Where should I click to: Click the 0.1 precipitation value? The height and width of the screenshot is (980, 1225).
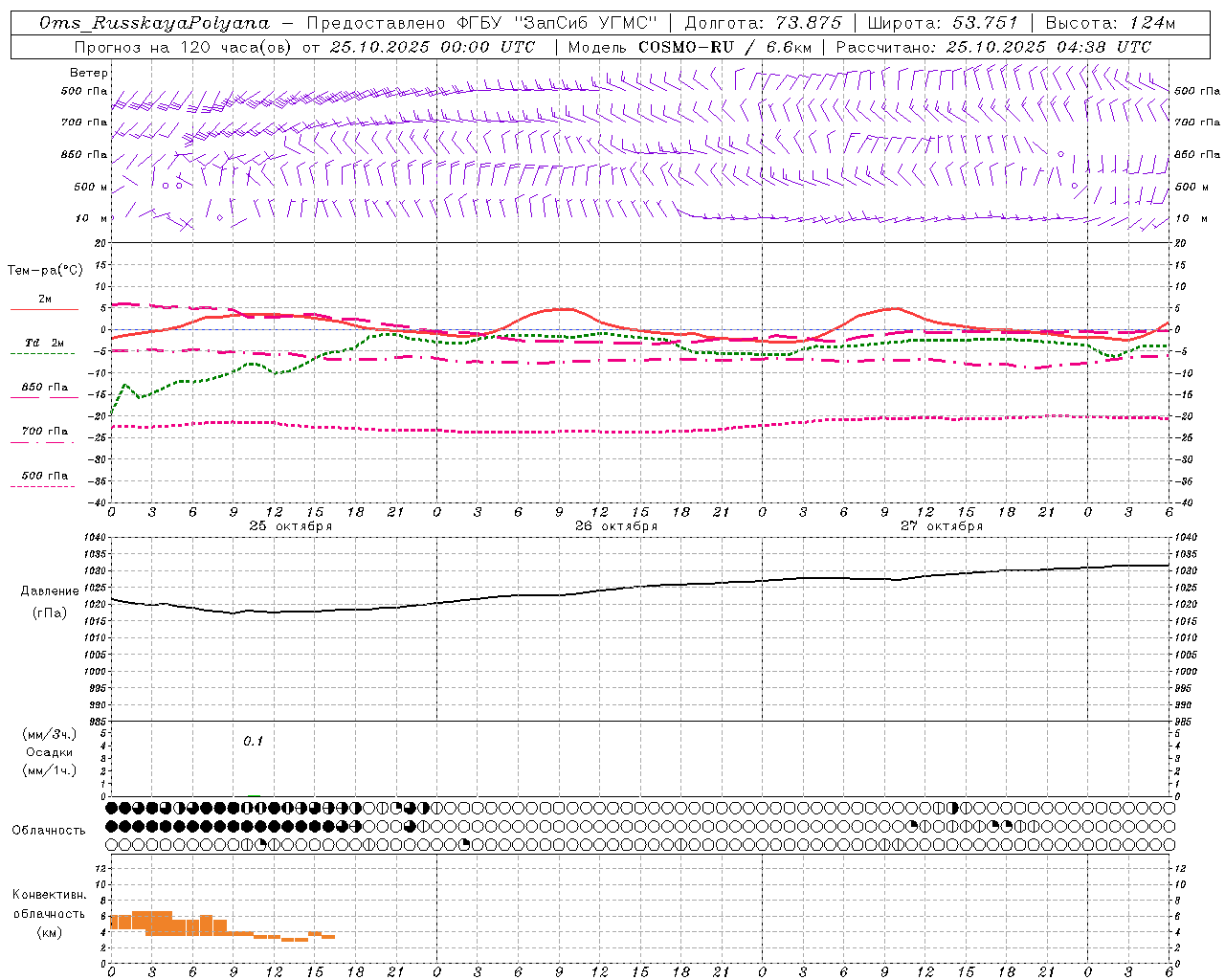253,742
